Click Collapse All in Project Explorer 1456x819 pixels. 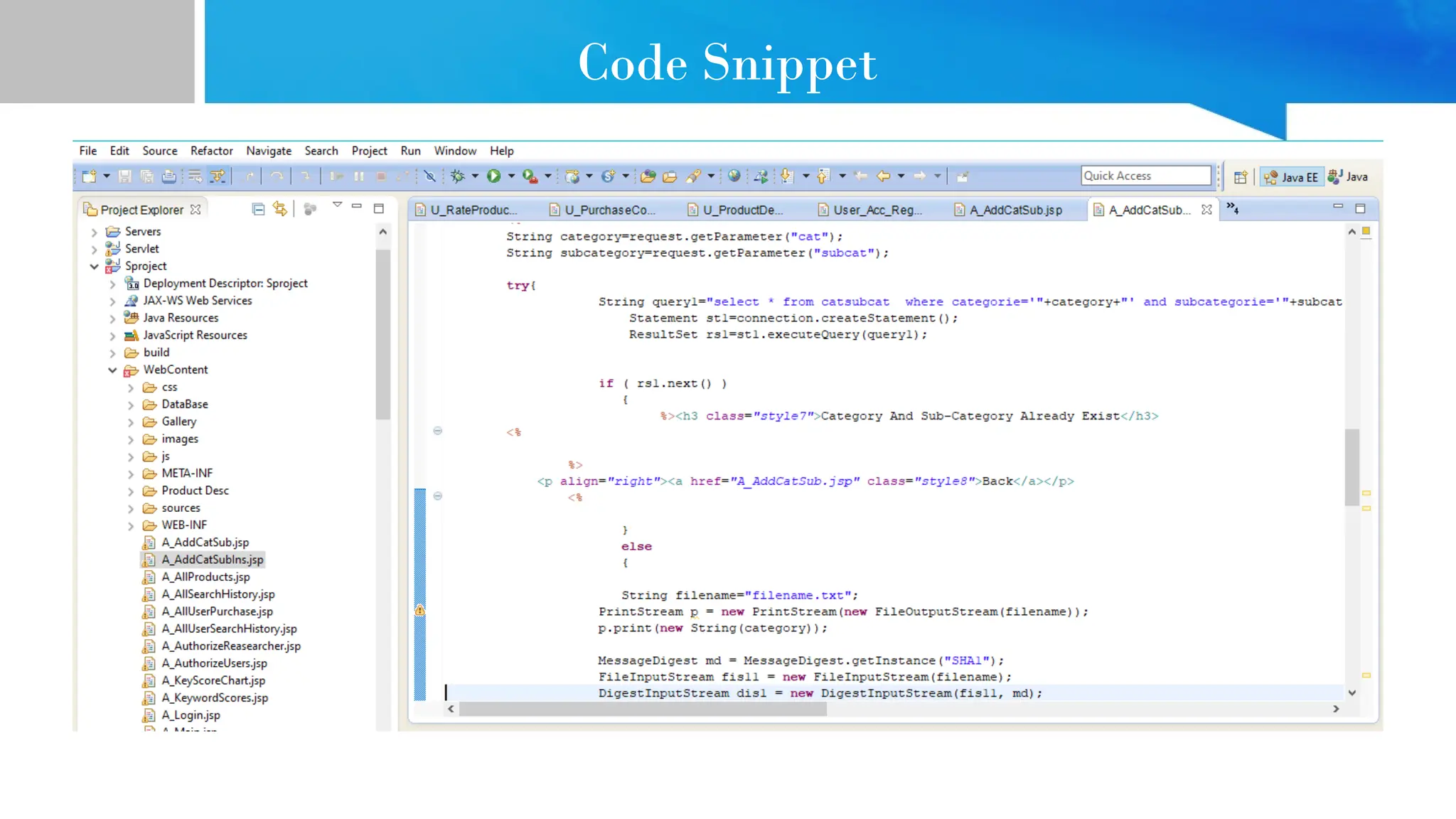(x=259, y=209)
